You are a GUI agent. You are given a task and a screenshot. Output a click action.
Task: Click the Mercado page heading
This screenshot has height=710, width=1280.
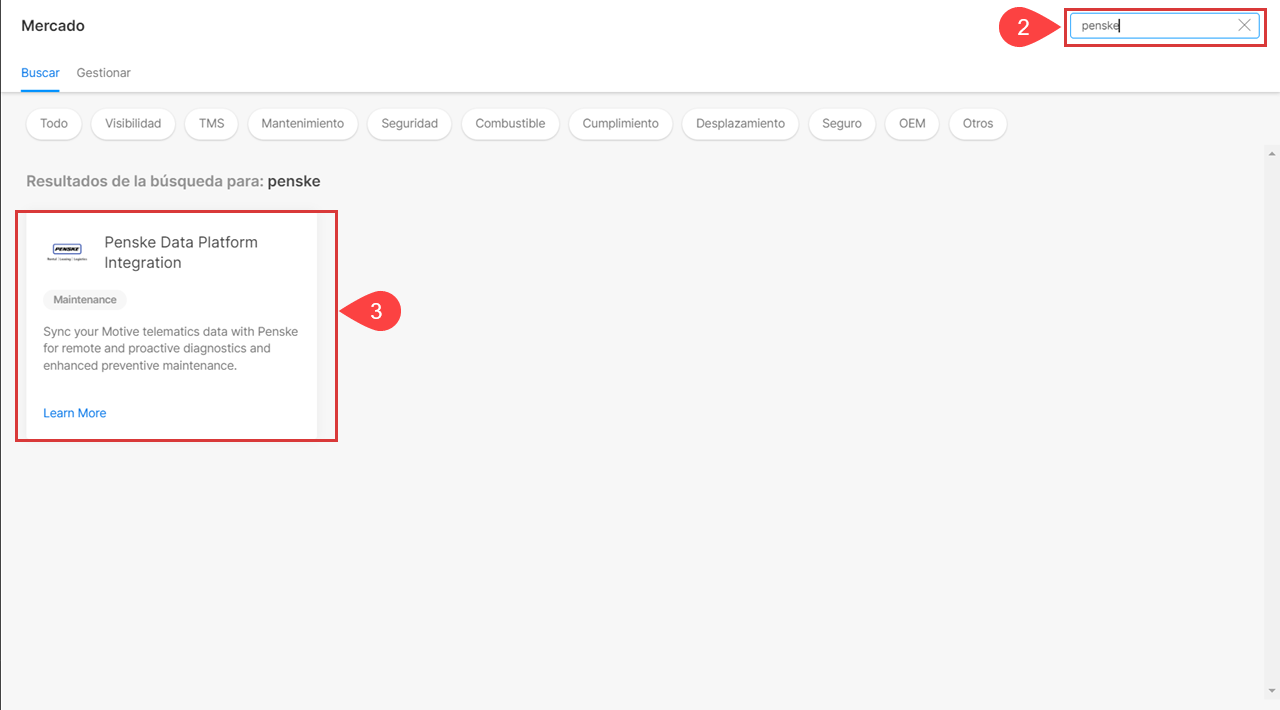[x=53, y=26]
